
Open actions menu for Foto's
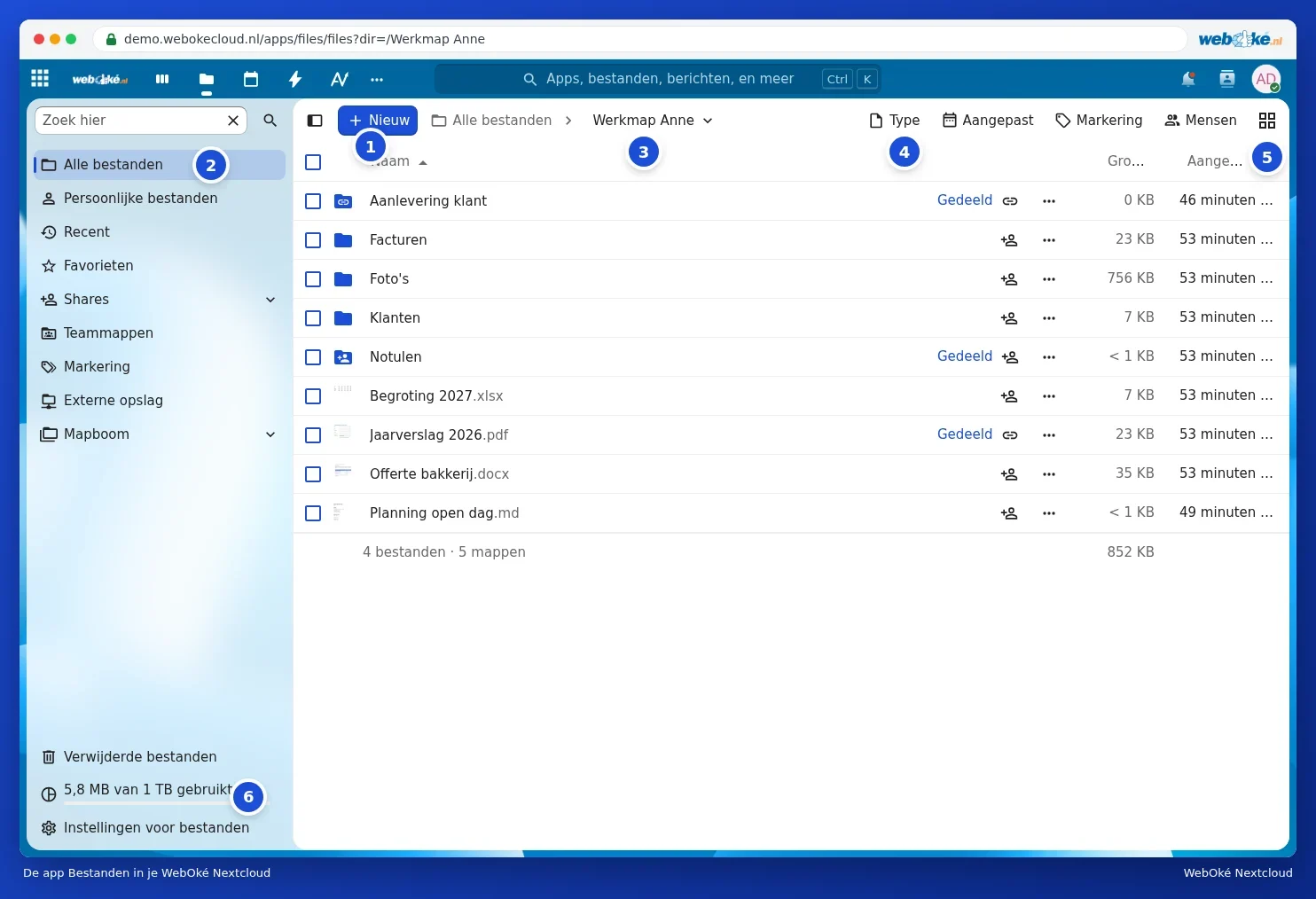pos(1049,279)
